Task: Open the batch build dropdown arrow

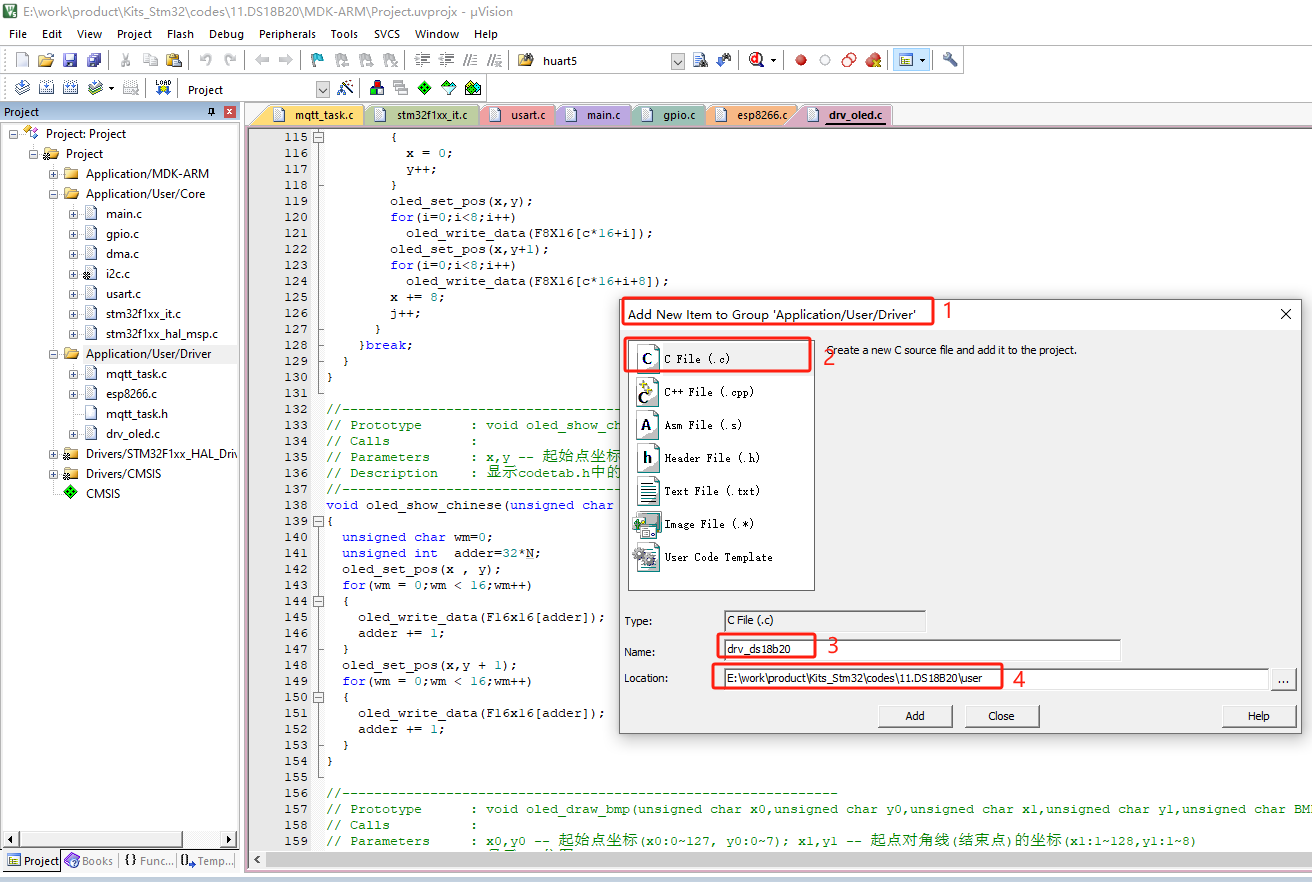Action: (x=111, y=88)
